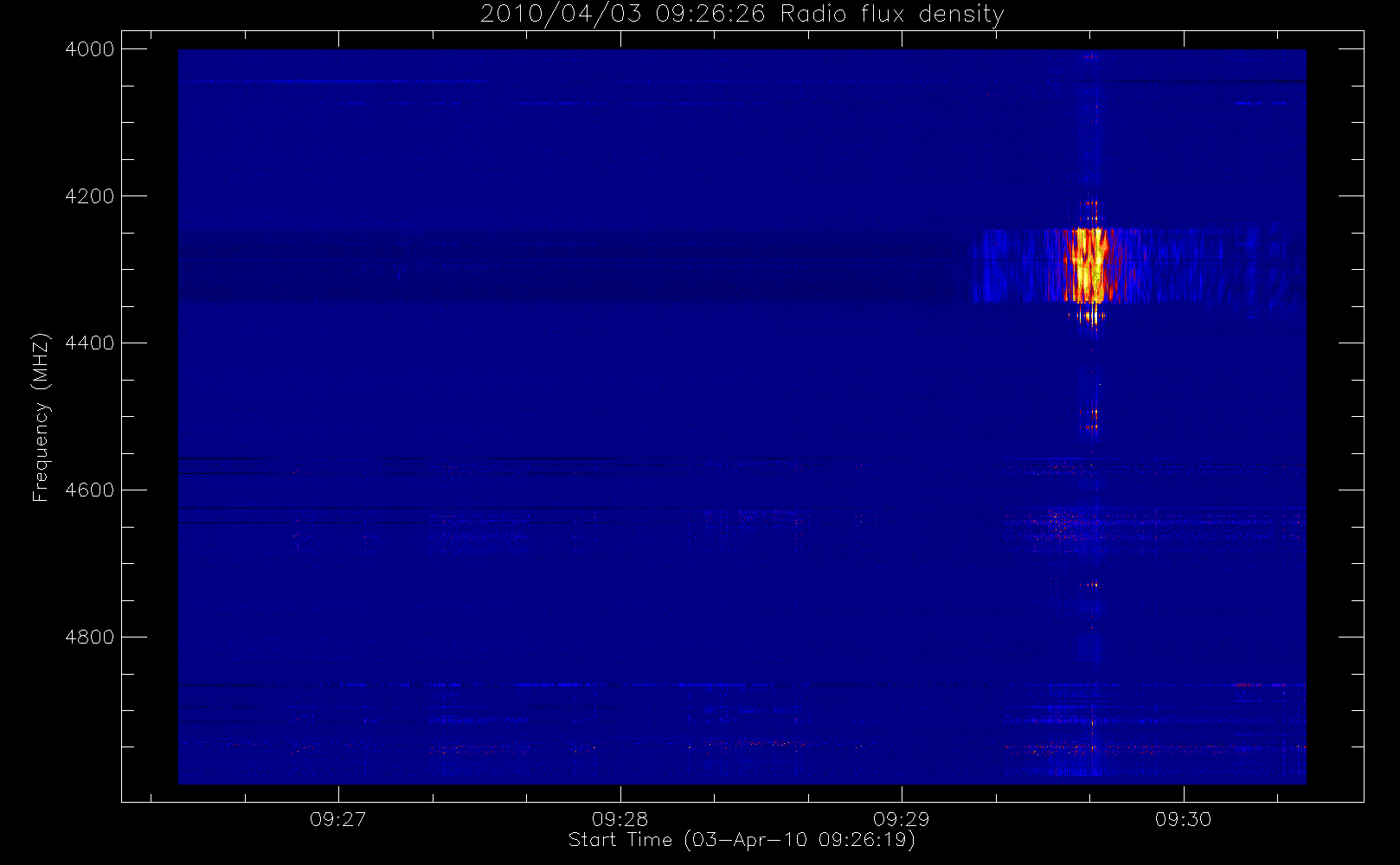Click the 09:28 time axis label

[x=620, y=819]
